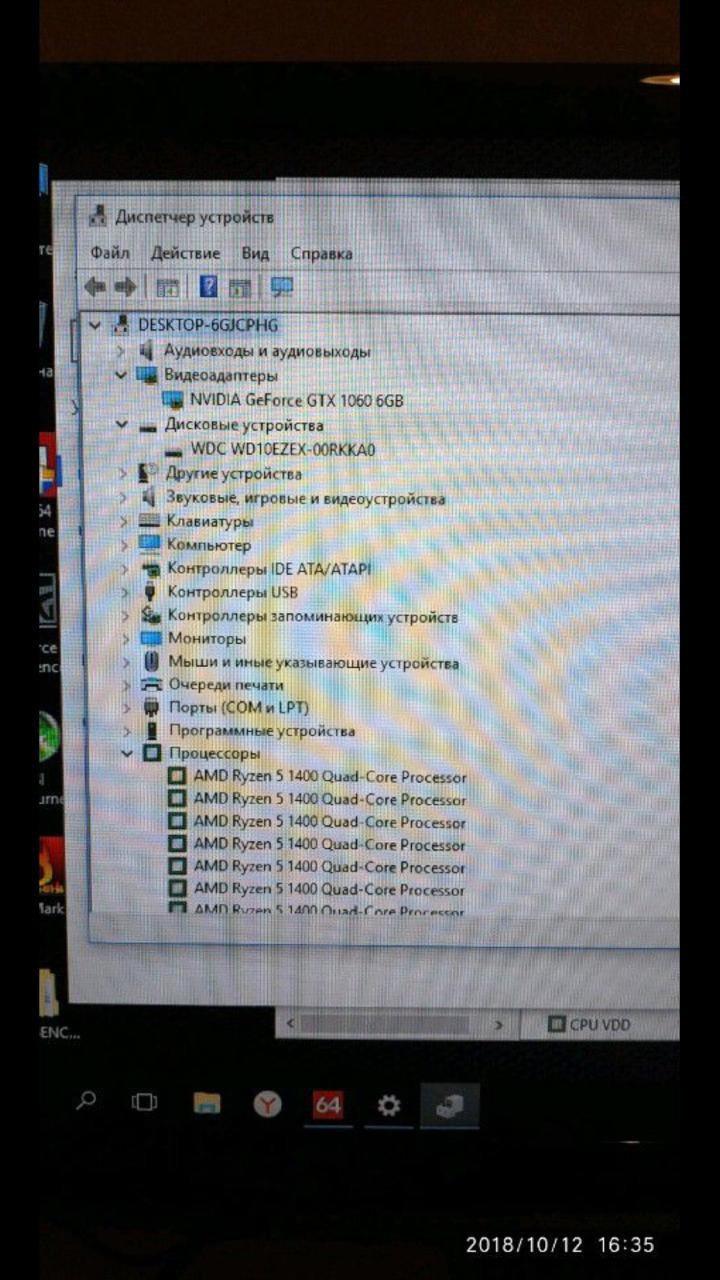The height and width of the screenshot is (1280, 720).
Task: Toggle CPU VDD checkbox in background window
Action: [x=556, y=1024]
